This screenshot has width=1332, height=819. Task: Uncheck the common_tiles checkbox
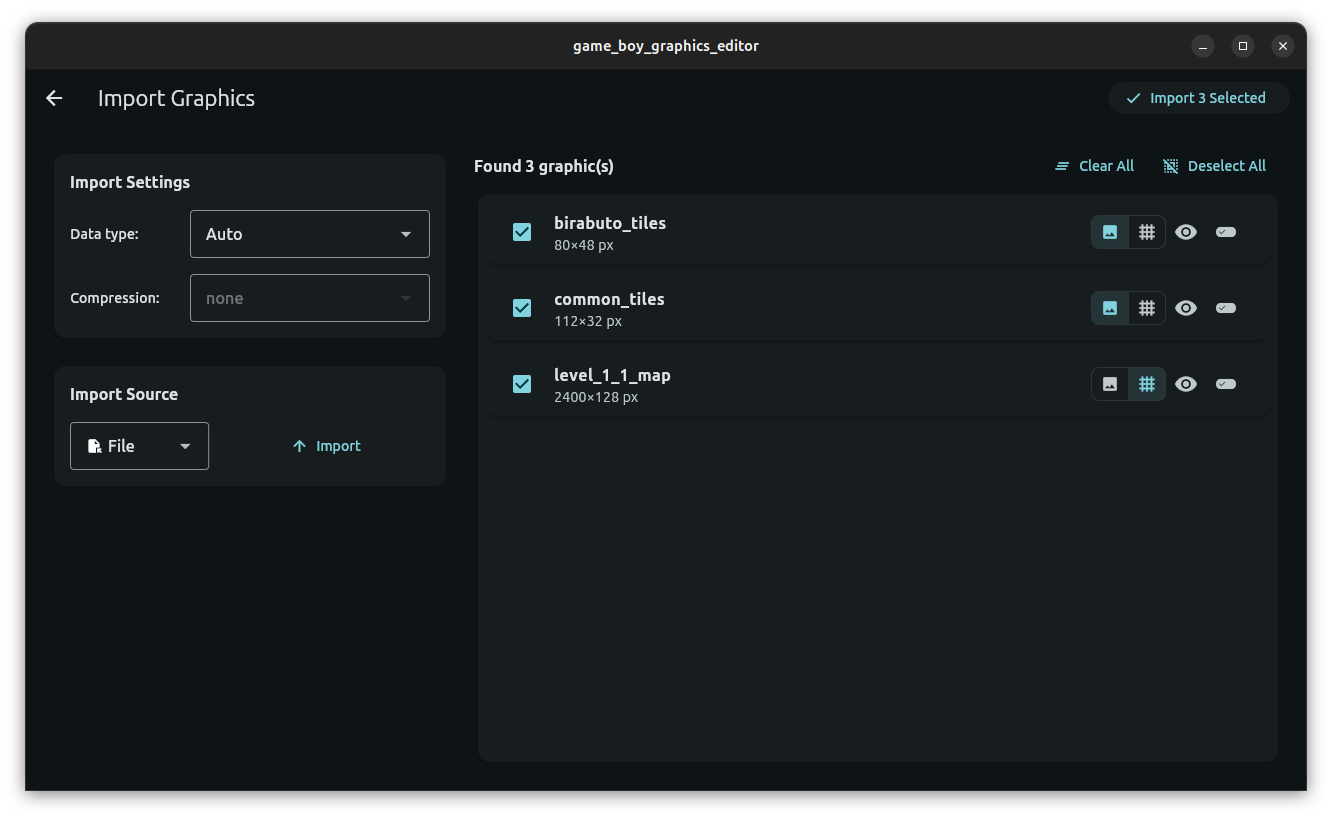pos(522,308)
